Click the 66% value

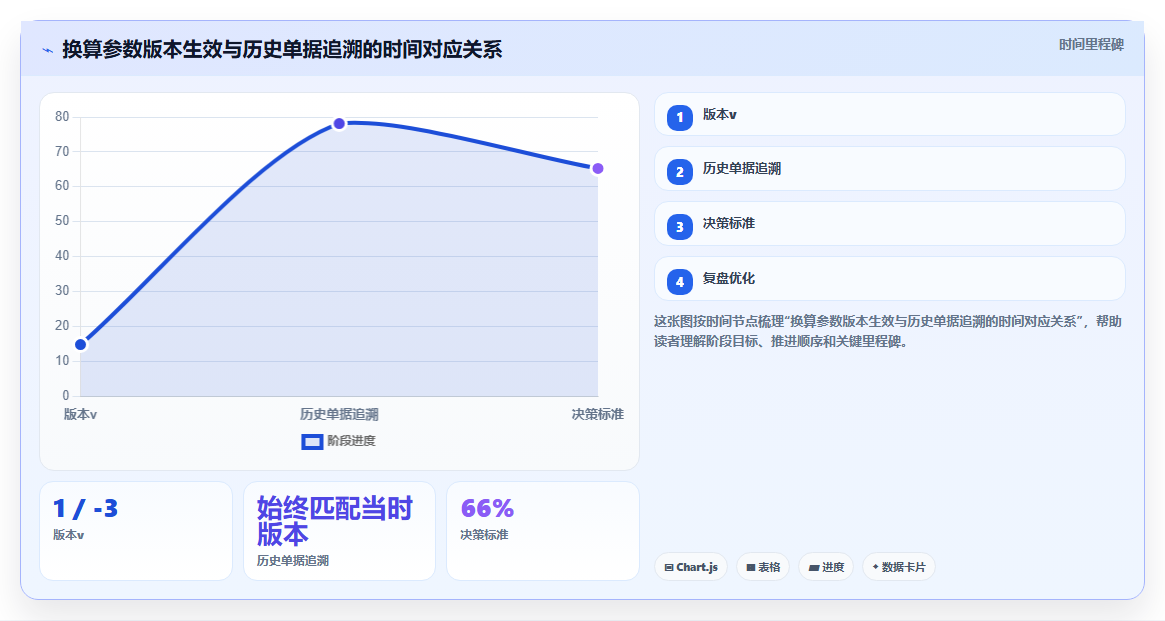tap(487, 509)
